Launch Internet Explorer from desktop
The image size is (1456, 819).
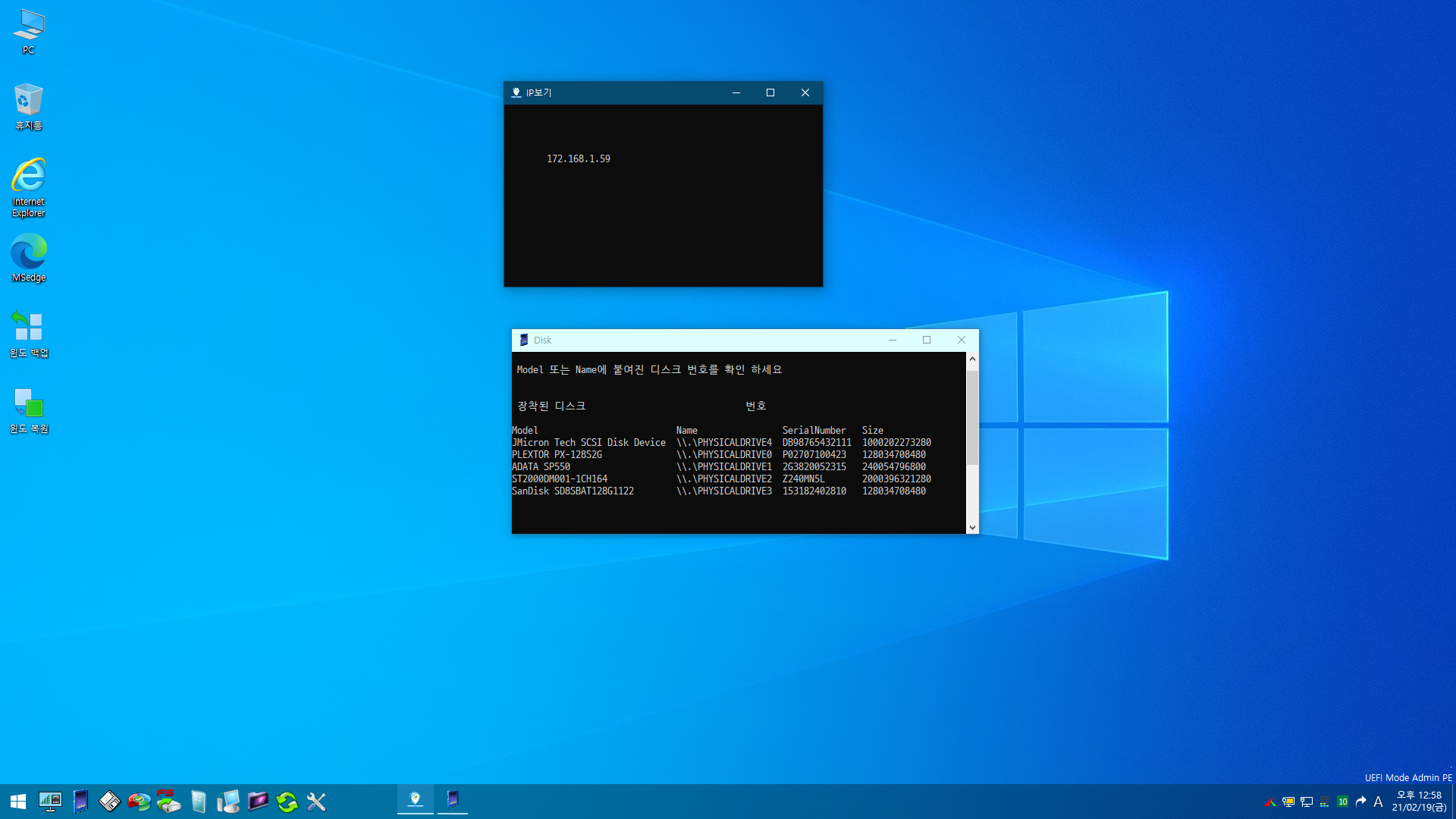[29, 187]
